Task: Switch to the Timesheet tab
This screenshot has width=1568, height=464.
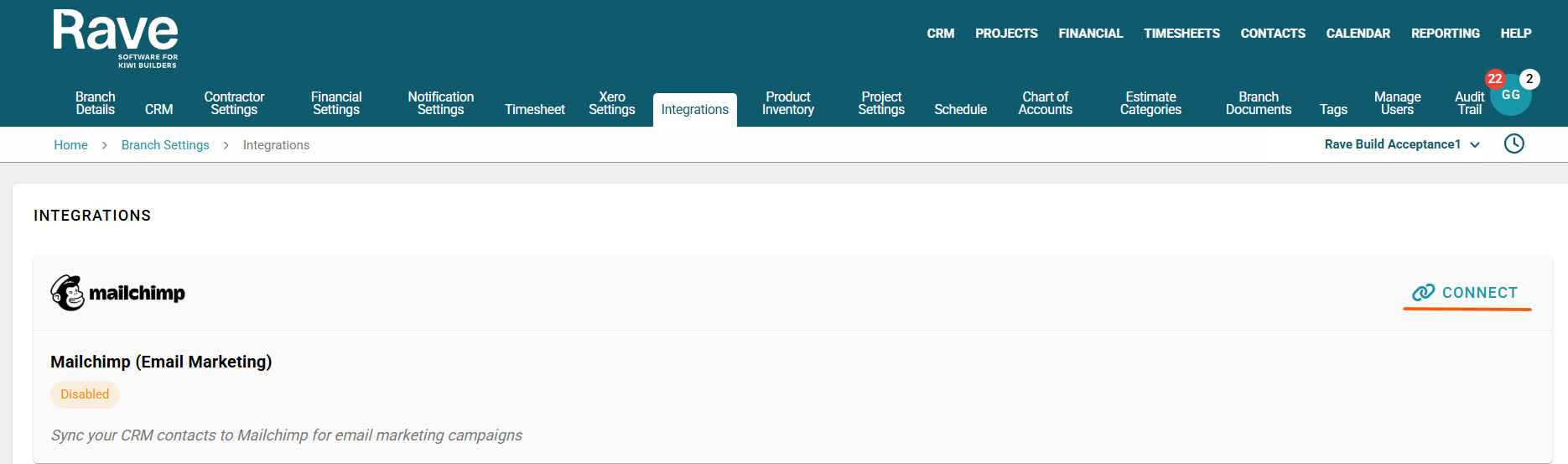Action: coord(535,110)
